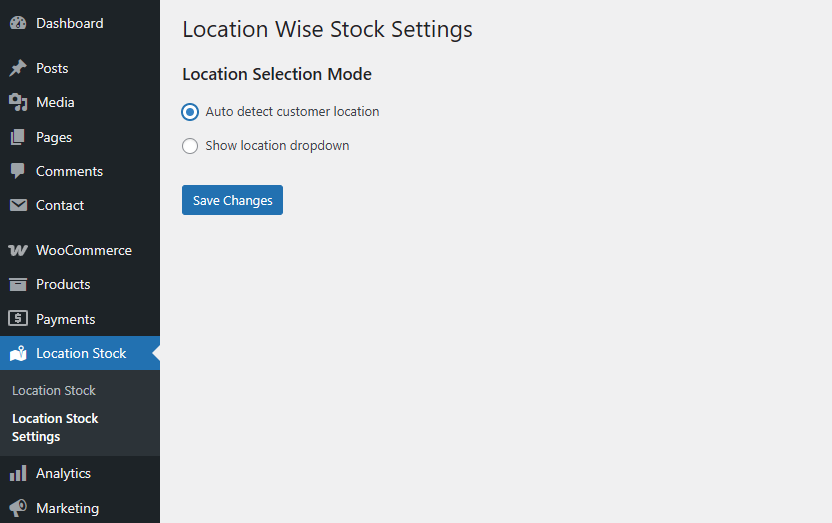Click the Marketing megaphone icon
The image size is (832, 523).
[x=18, y=508]
